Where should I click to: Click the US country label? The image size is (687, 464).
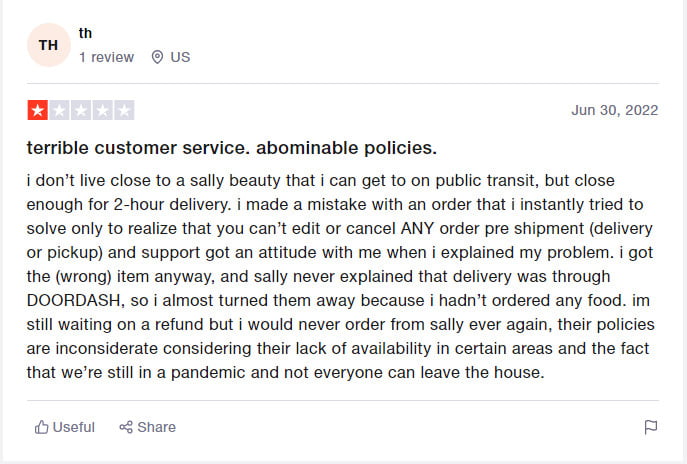(180, 57)
